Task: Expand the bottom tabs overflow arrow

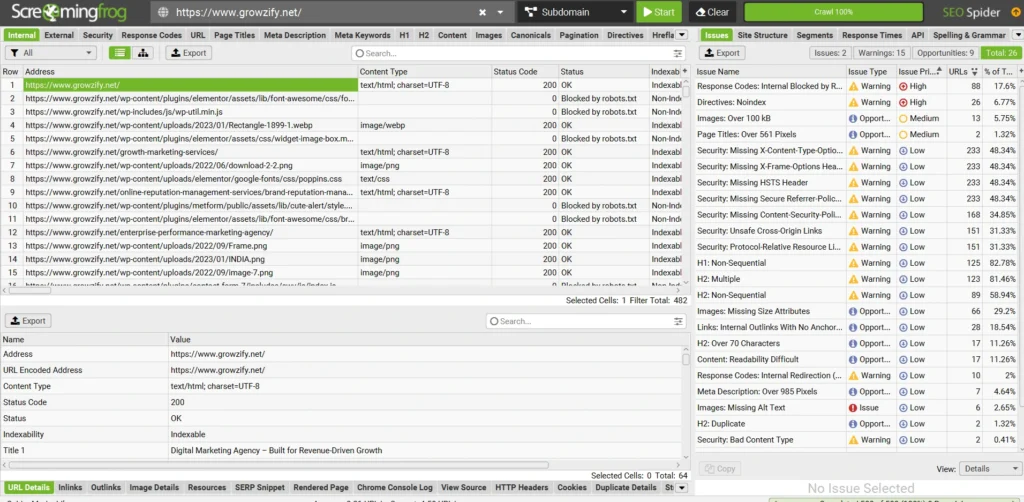Action: [681, 487]
